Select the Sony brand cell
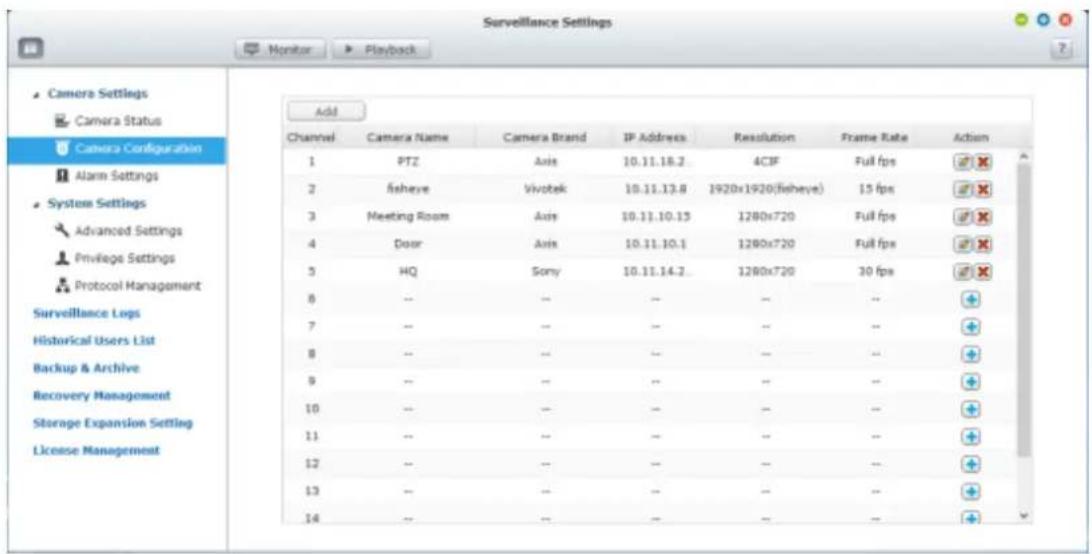 [x=545, y=272]
